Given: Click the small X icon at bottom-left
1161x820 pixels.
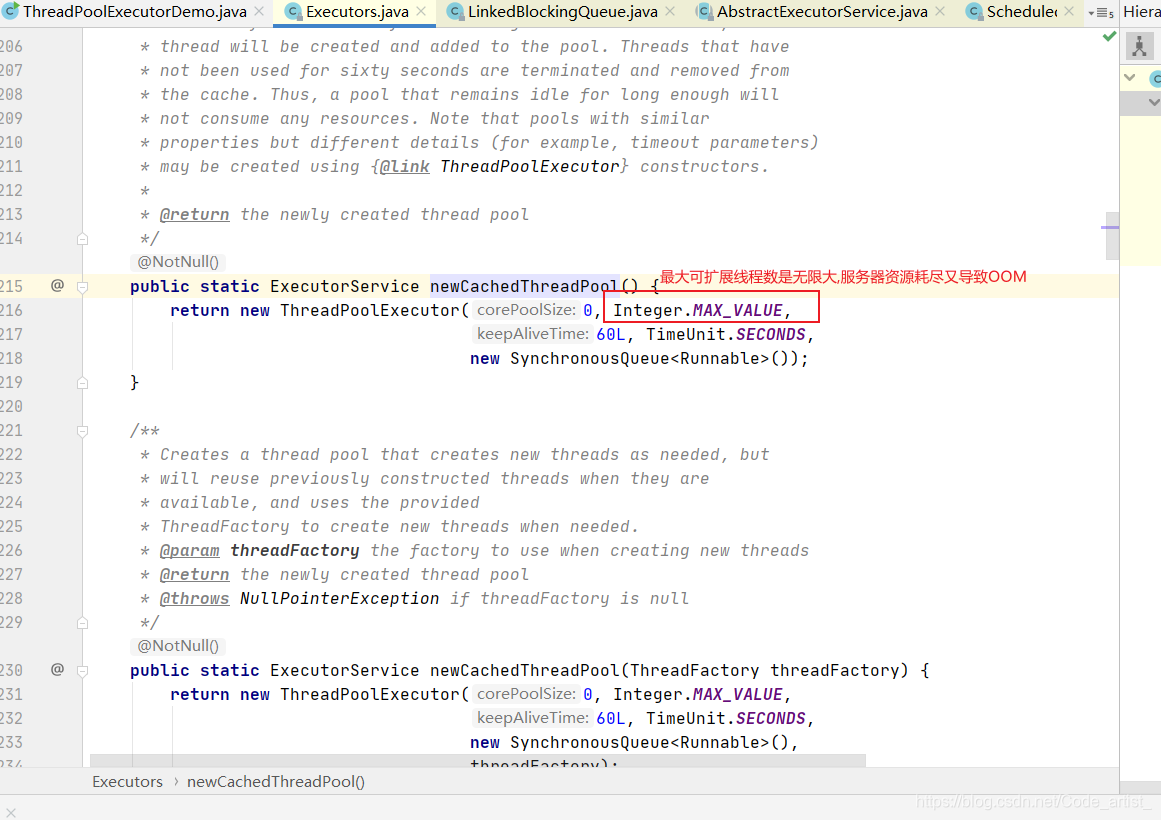Looking at the screenshot, I should [10, 813].
